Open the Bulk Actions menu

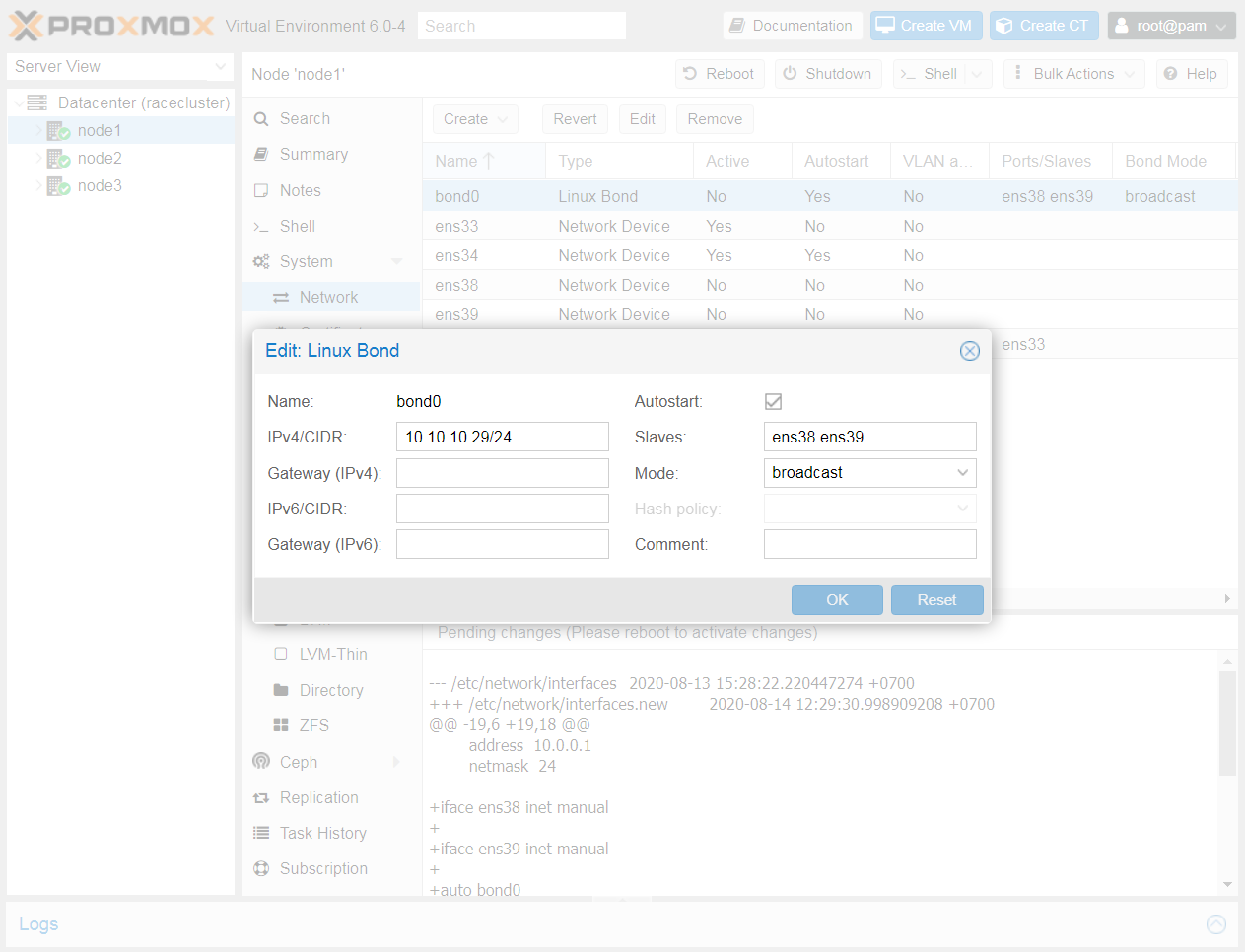coord(1074,74)
